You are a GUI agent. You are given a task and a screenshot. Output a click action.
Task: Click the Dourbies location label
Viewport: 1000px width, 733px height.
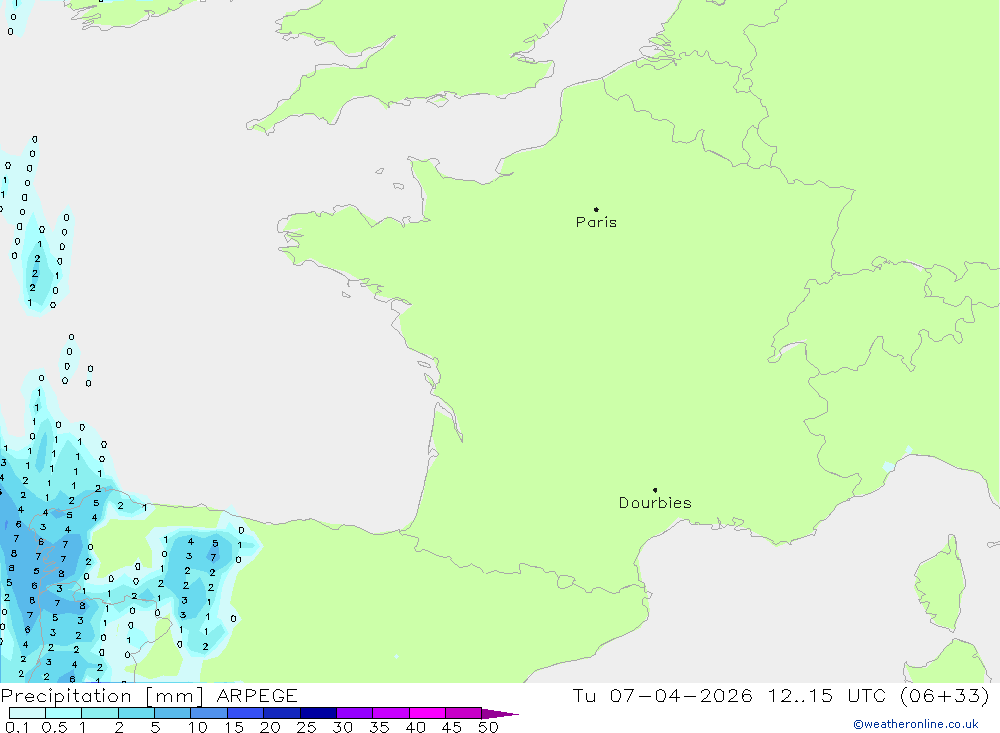point(655,503)
